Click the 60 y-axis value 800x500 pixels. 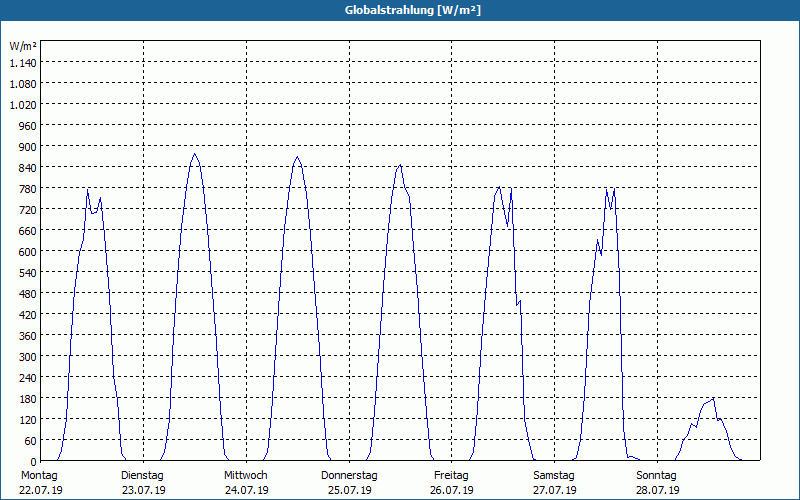[31, 441]
